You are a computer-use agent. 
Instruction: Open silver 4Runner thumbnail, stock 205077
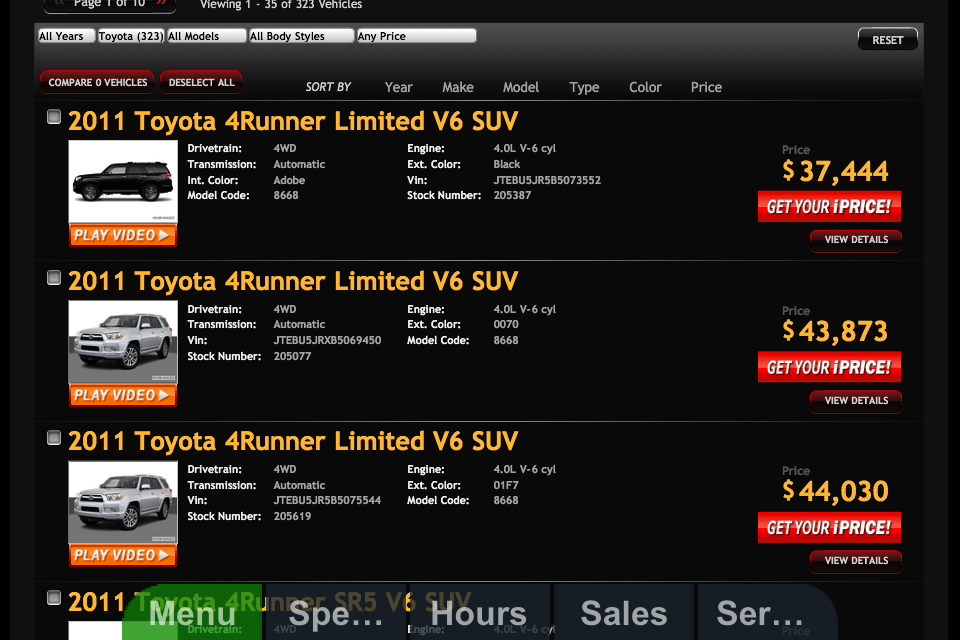(x=123, y=342)
